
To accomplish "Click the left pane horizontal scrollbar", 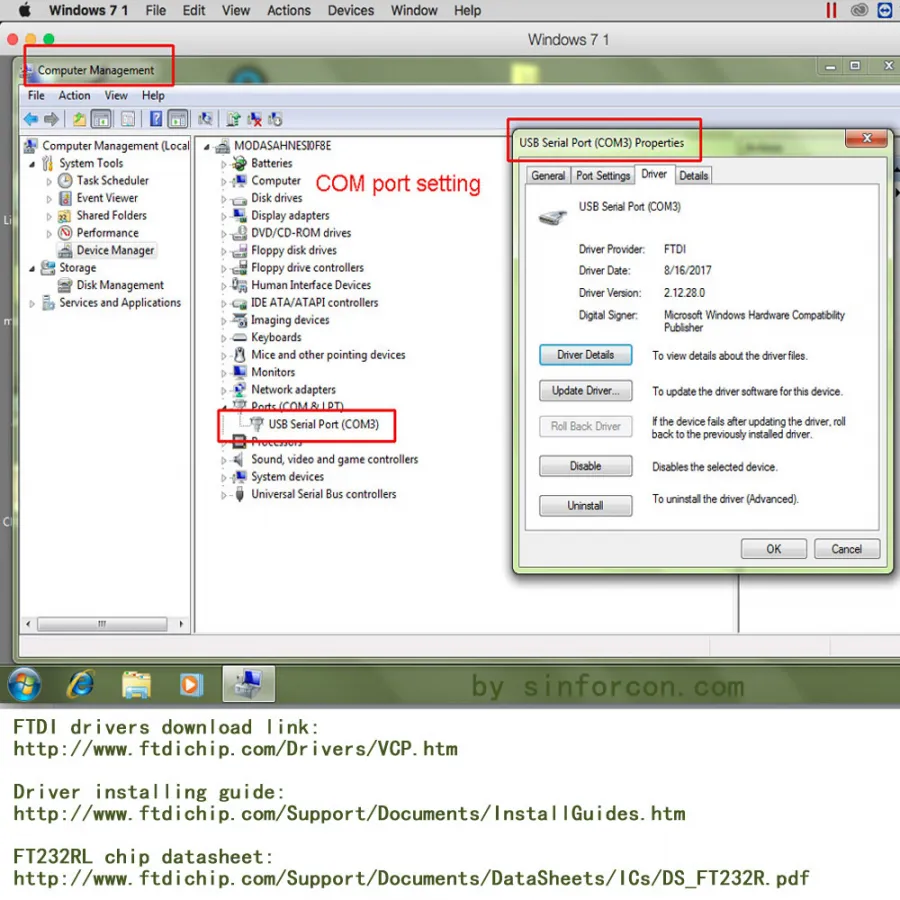I will point(104,624).
